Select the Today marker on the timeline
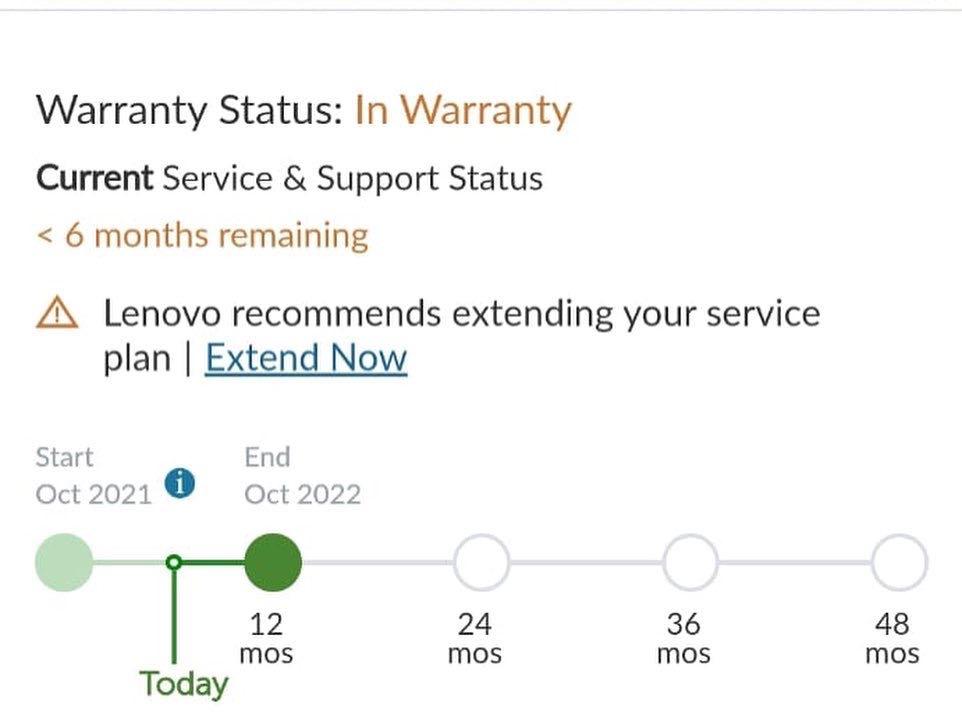Image resolution: width=962 pixels, height=724 pixels. point(173,563)
